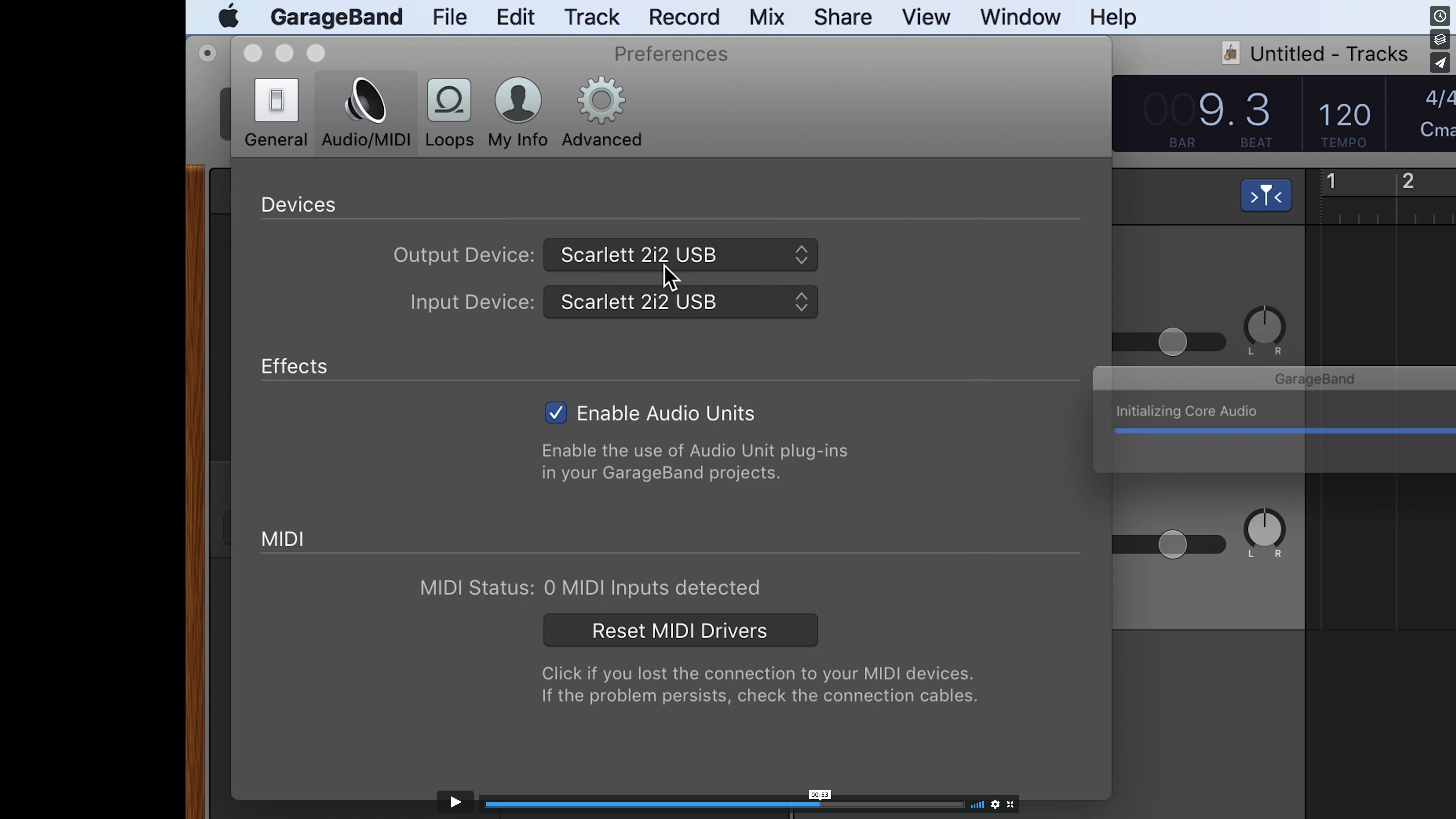
Task: Click the record indicator left of Preferences
Action: point(207,53)
